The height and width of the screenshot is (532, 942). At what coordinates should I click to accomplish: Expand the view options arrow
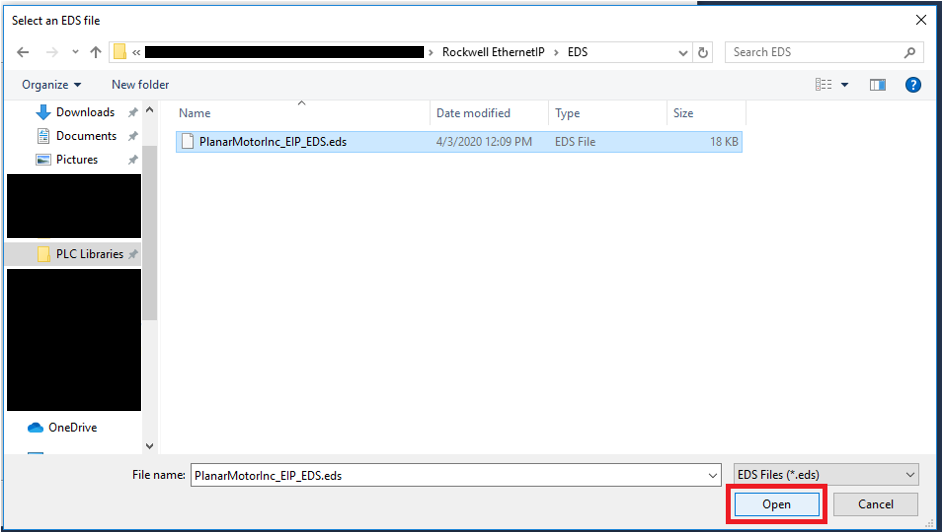click(845, 85)
